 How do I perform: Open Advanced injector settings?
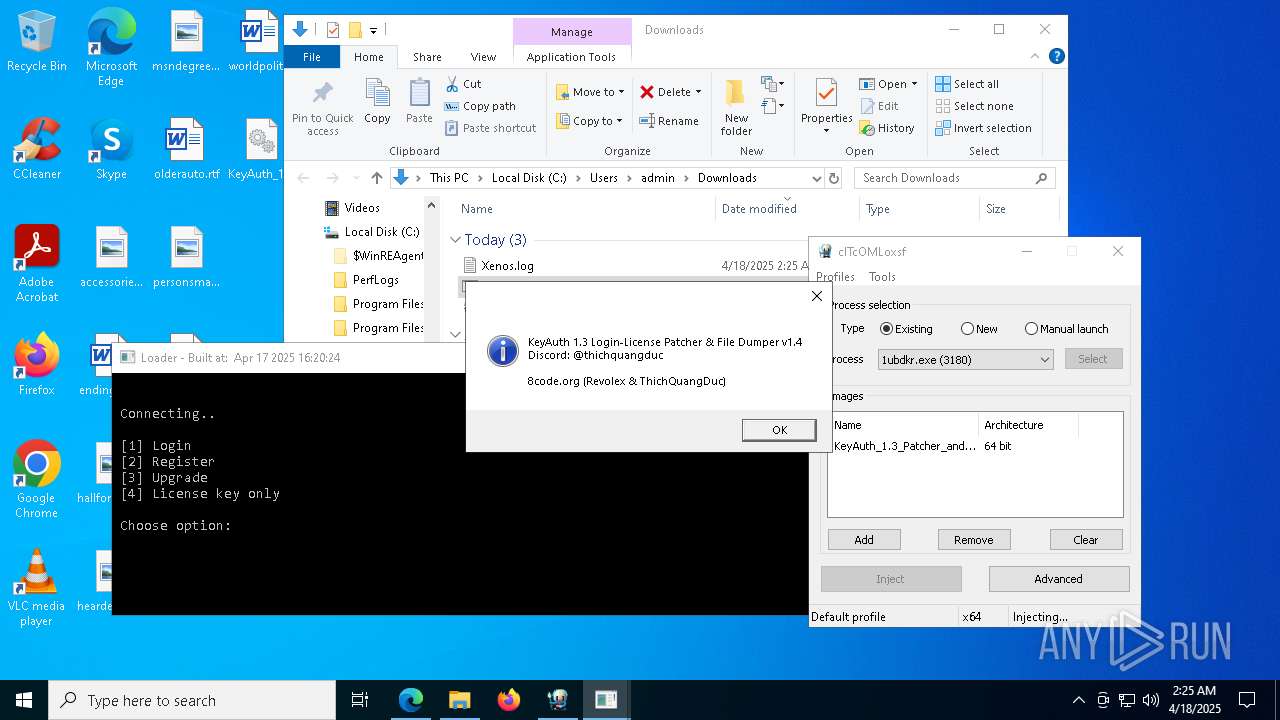[x=1058, y=579]
